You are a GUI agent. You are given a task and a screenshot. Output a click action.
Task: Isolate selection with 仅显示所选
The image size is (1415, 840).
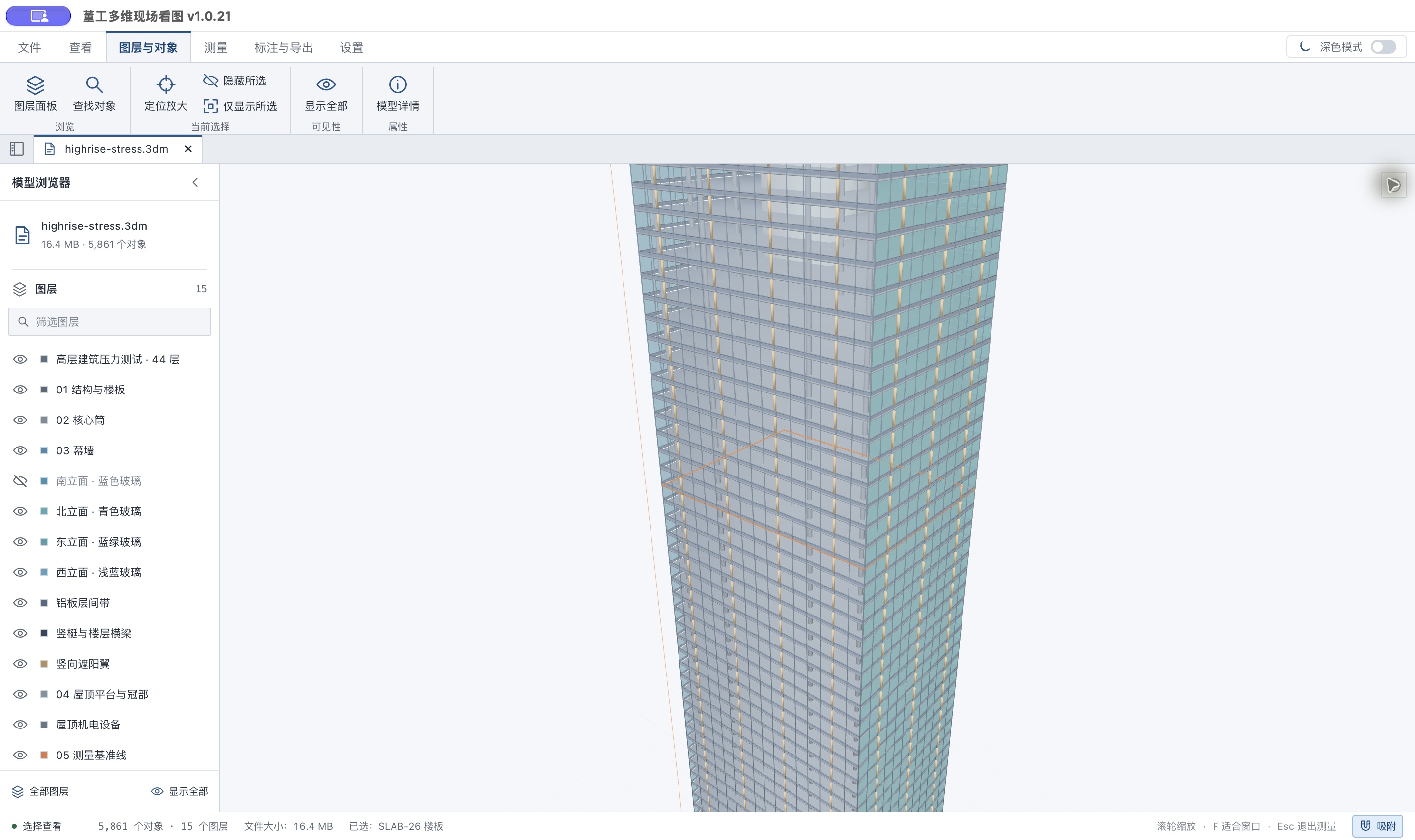(241, 106)
